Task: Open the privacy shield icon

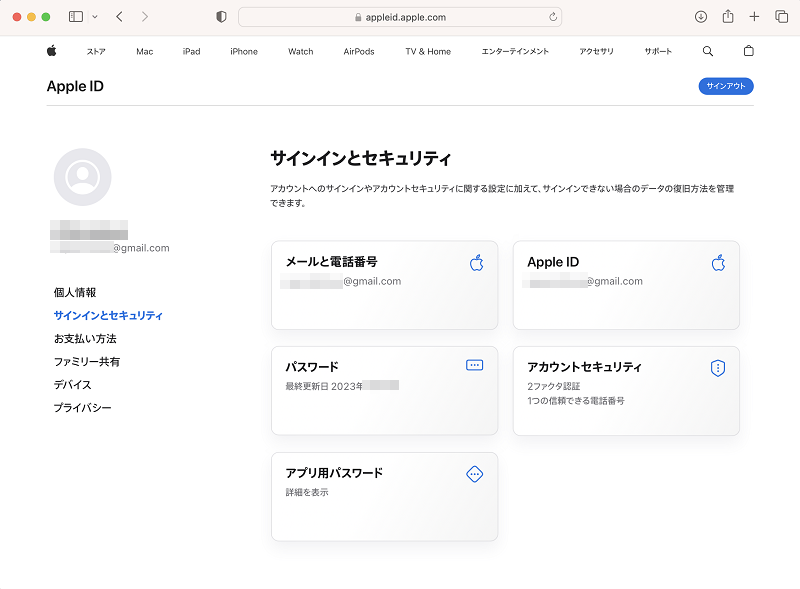Action: tap(221, 17)
